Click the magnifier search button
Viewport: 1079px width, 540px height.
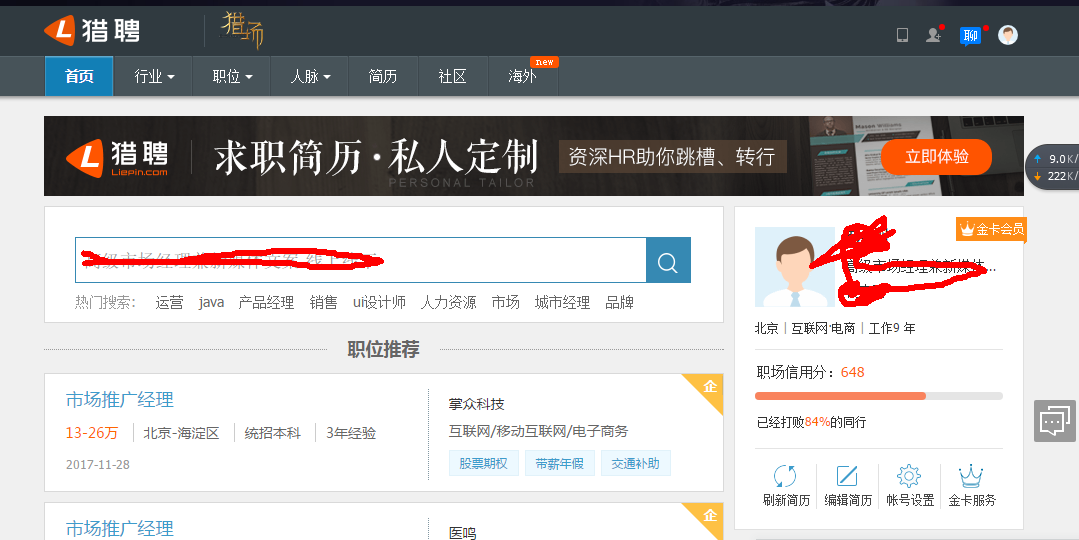click(x=668, y=260)
